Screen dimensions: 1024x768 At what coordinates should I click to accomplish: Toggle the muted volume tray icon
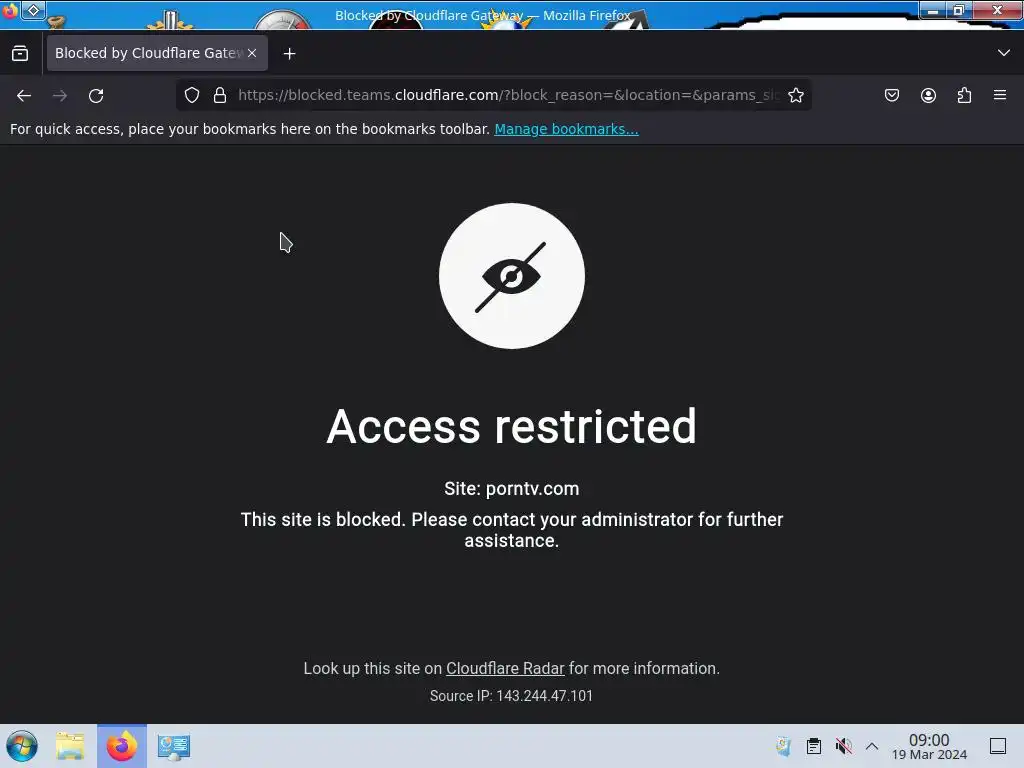844,746
